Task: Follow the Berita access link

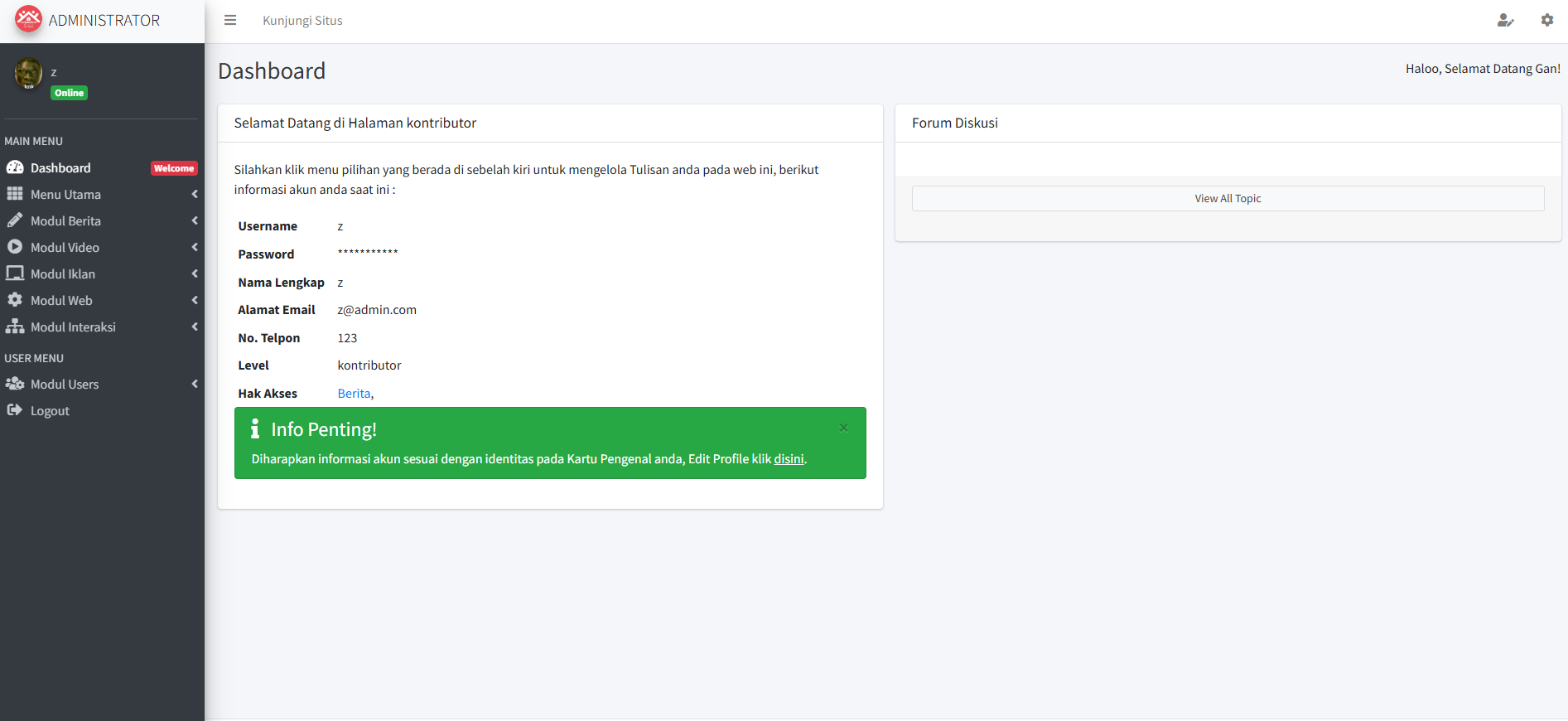Action: (354, 394)
